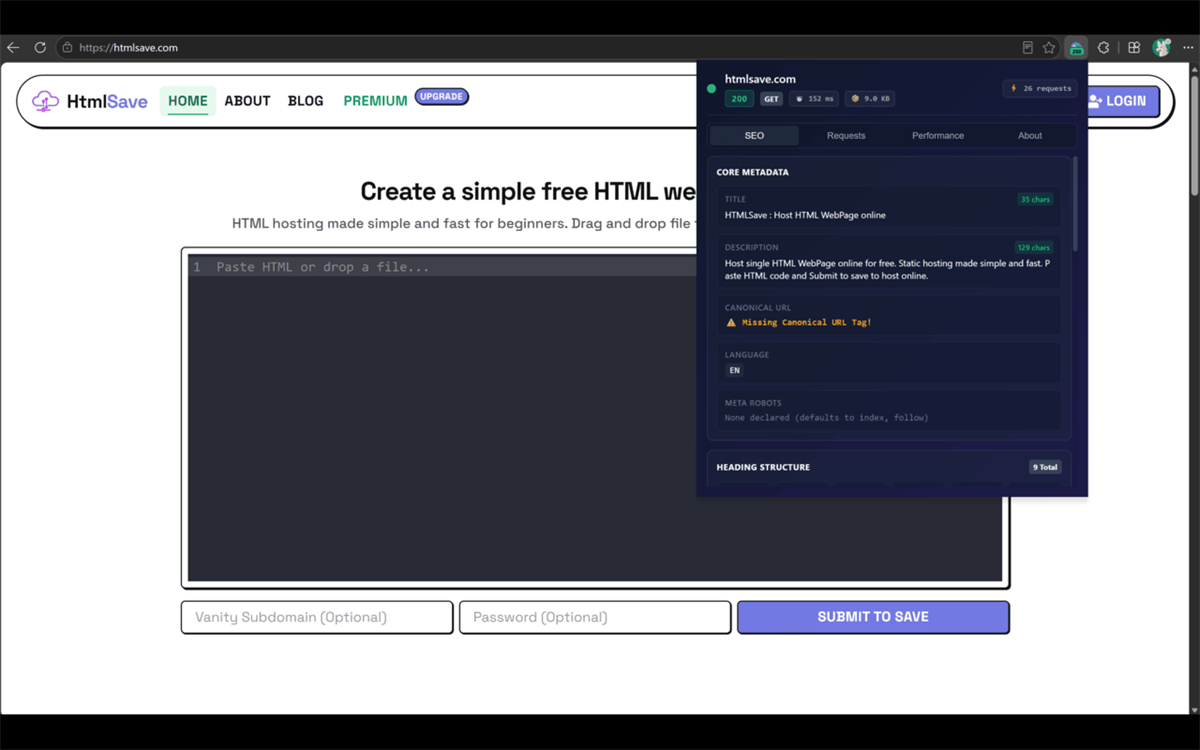This screenshot has width=1200, height=750.
Task: Click the UPGRADE badge
Action: [441, 97]
